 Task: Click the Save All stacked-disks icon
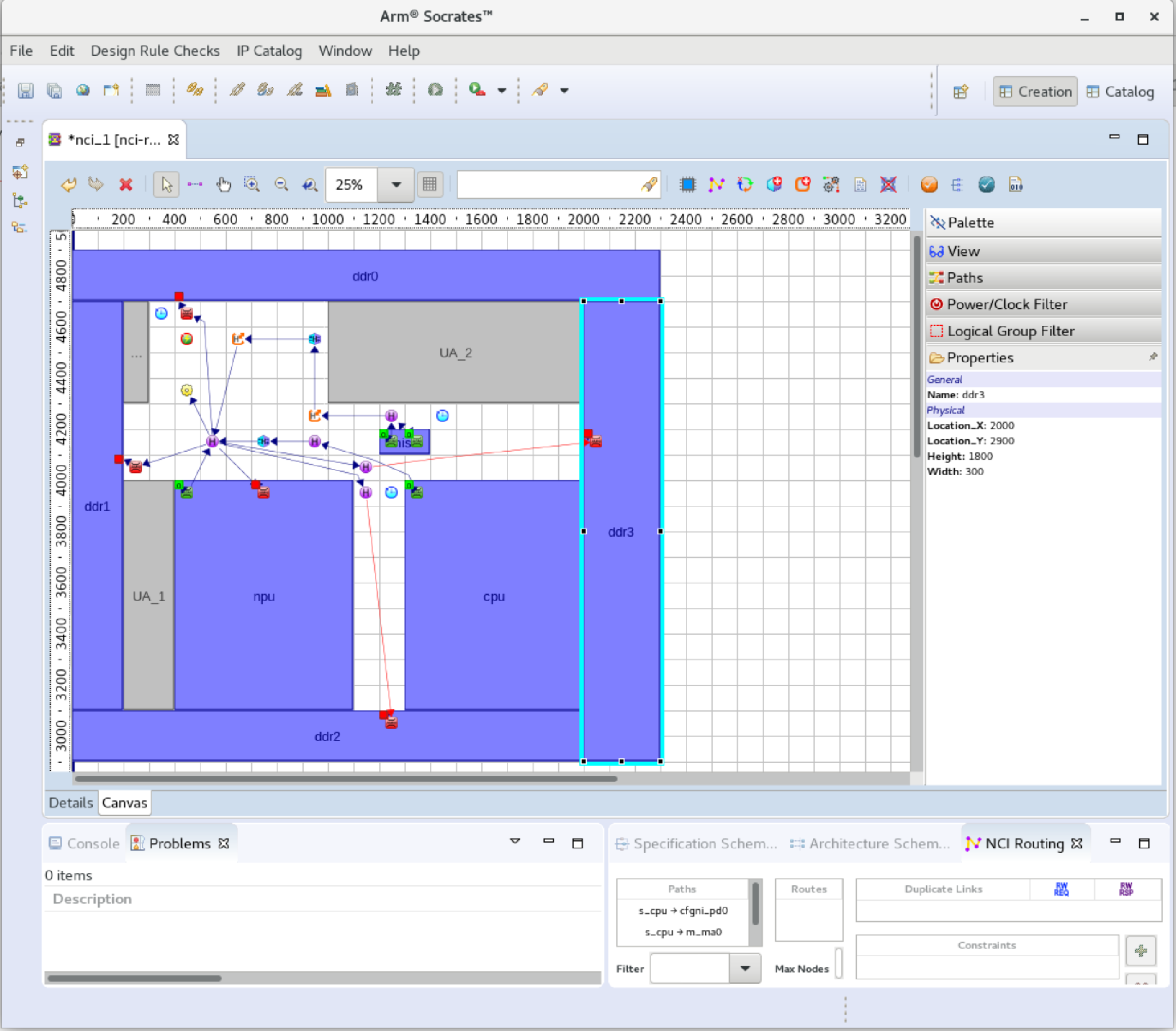click(54, 91)
